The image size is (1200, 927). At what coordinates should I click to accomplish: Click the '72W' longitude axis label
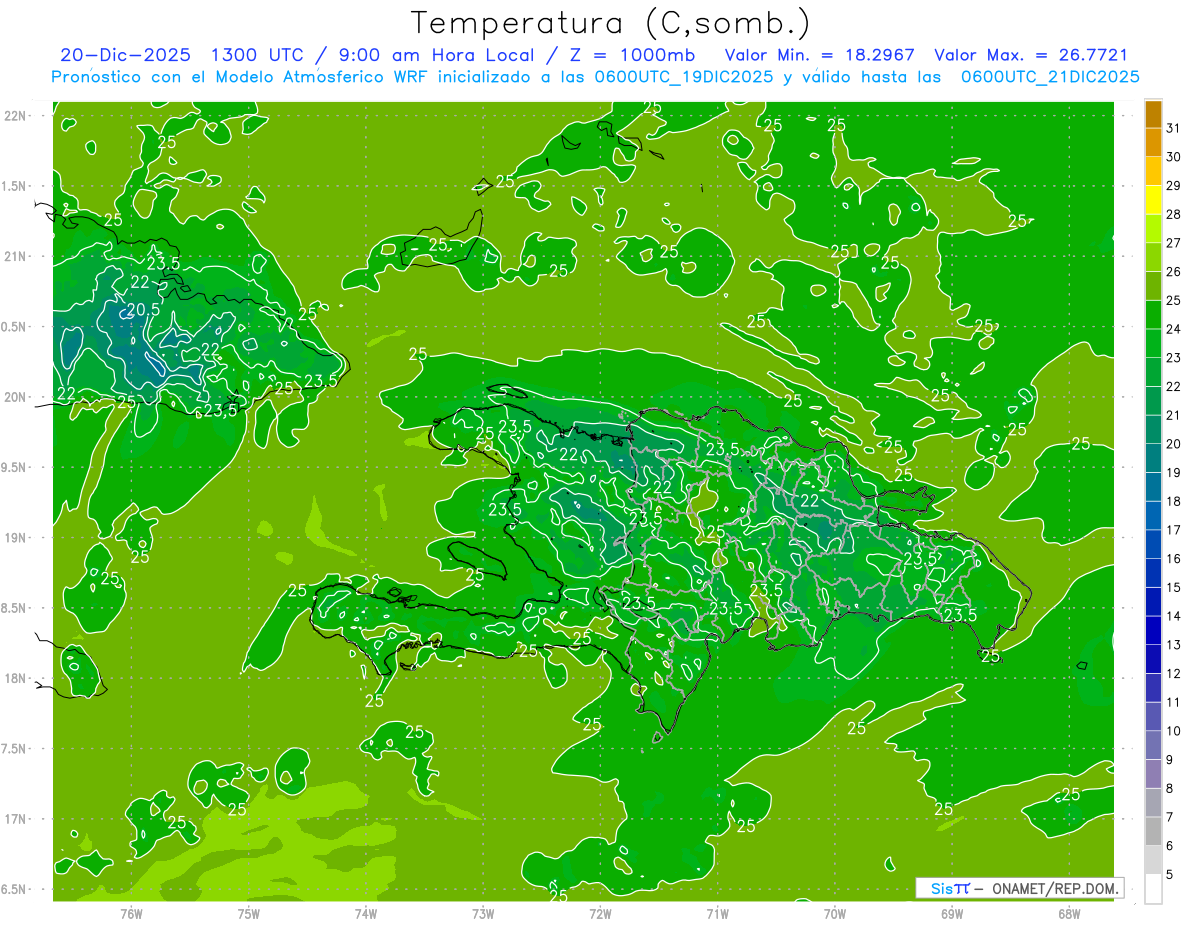[x=600, y=913]
